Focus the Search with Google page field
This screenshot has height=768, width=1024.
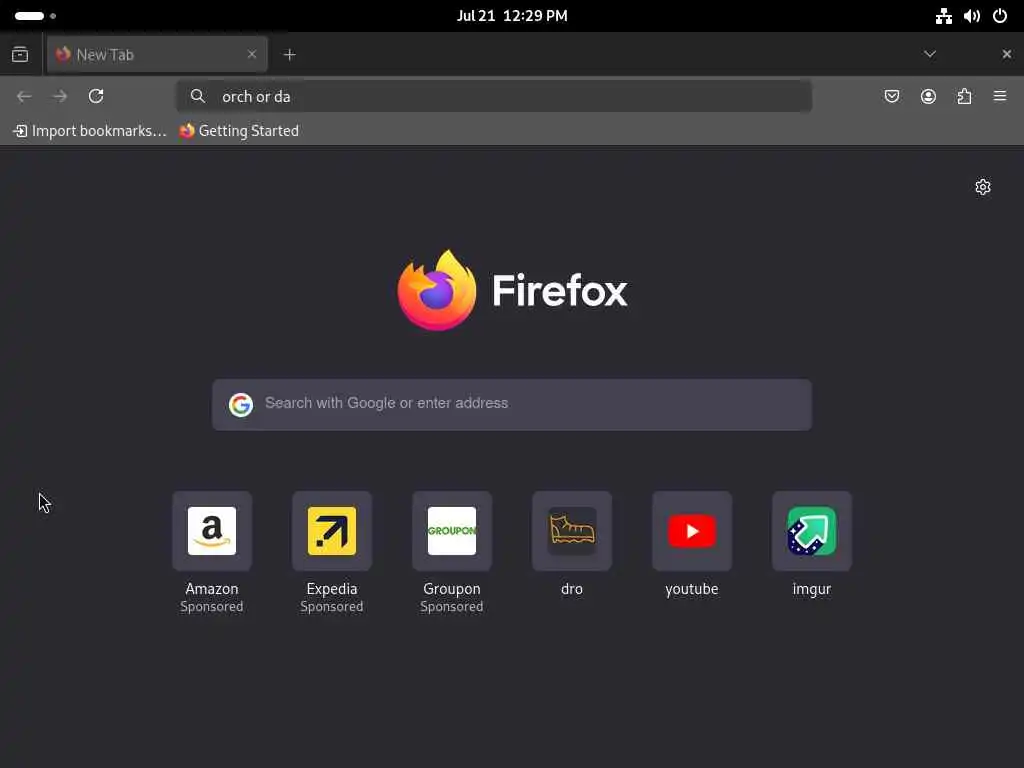512,404
